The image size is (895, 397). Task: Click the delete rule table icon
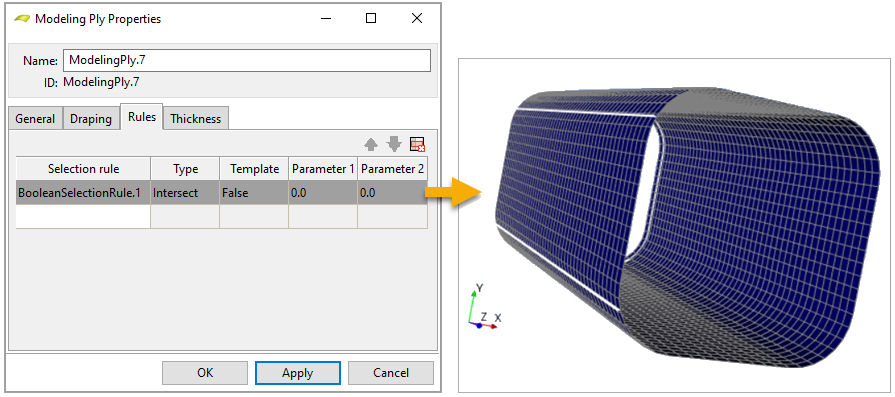[x=418, y=144]
